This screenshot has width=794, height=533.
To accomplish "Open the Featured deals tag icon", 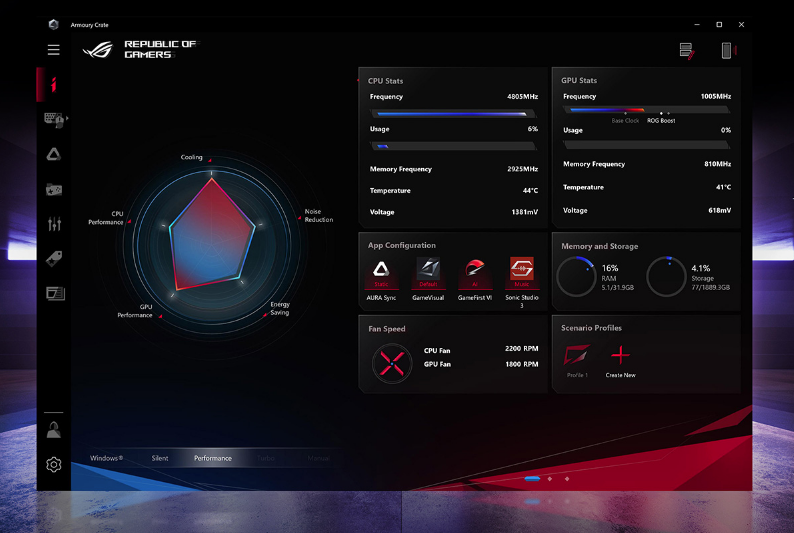I will point(54,259).
